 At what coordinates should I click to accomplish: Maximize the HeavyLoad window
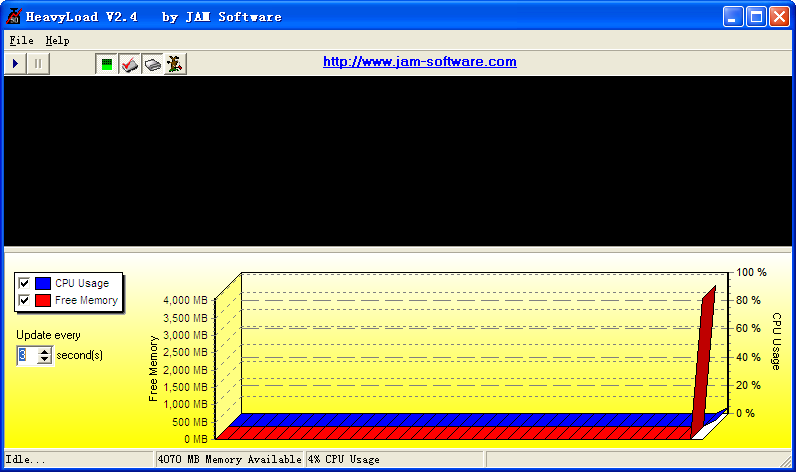(x=756, y=17)
